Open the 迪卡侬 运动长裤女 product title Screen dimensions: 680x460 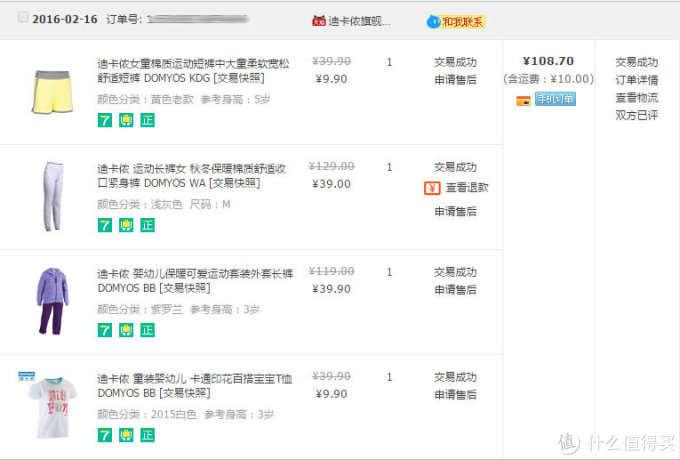point(191,176)
